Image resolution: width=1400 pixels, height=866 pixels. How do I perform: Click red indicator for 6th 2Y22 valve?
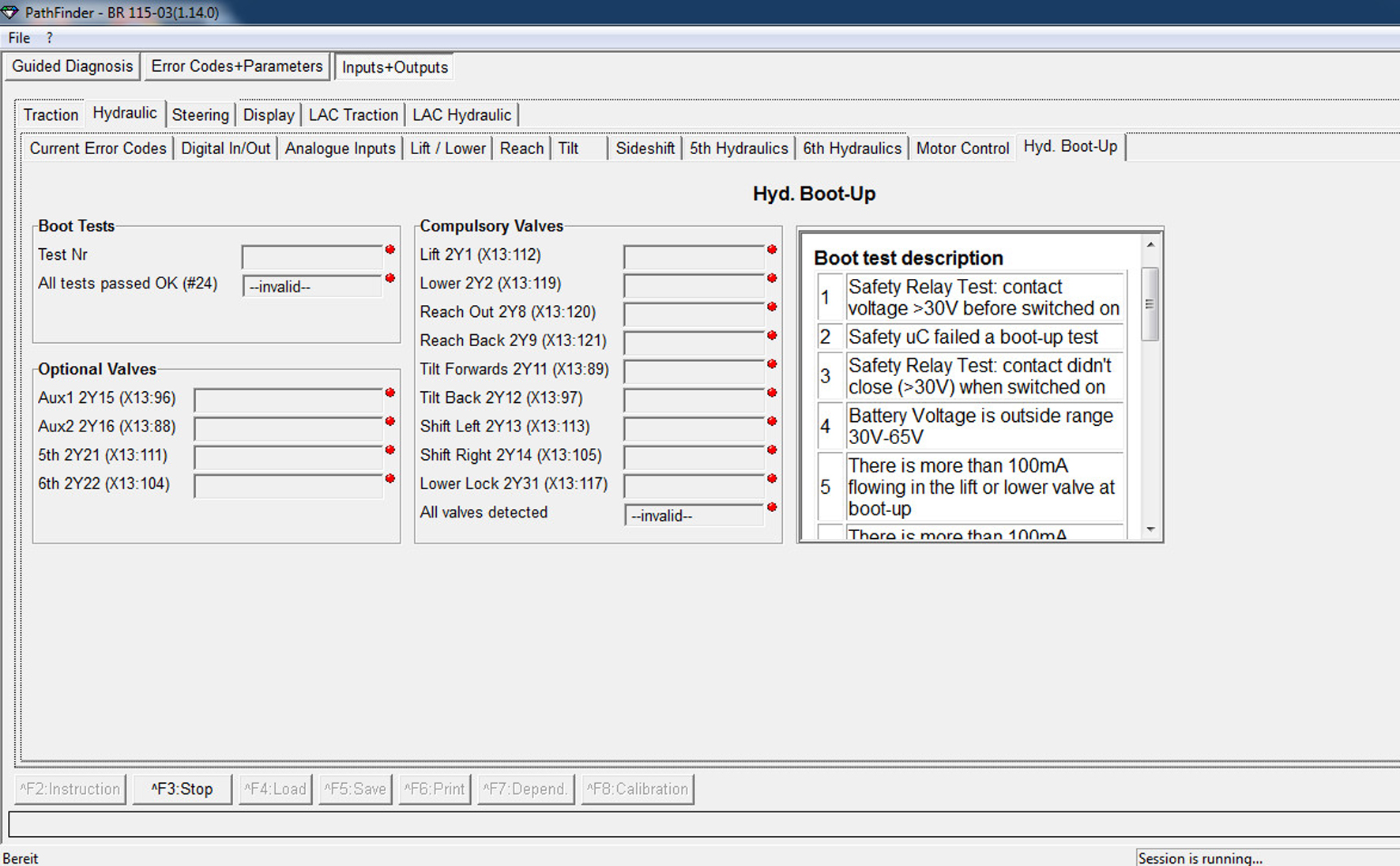point(390,479)
